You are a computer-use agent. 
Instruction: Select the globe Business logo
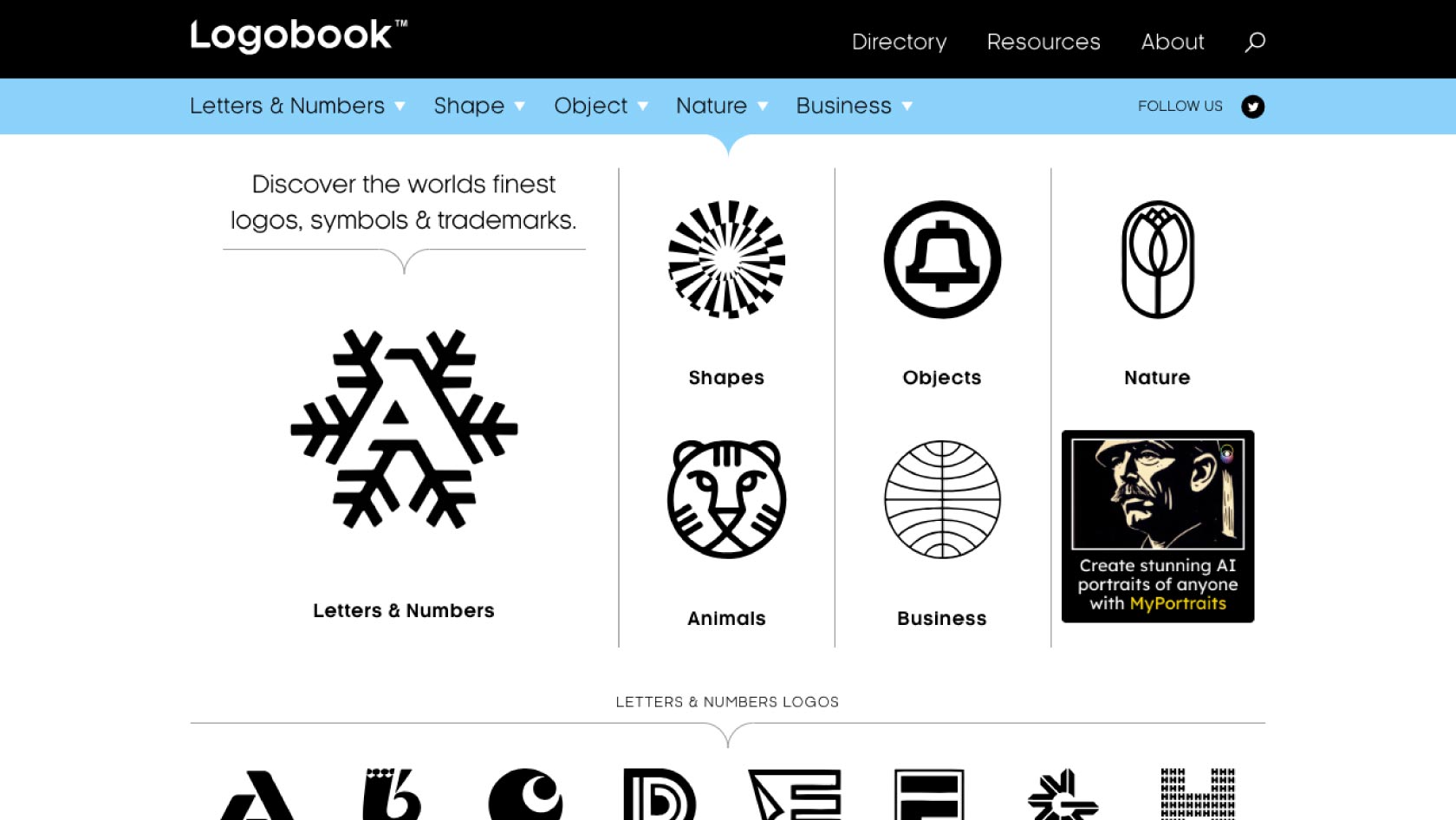click(942, 499)
